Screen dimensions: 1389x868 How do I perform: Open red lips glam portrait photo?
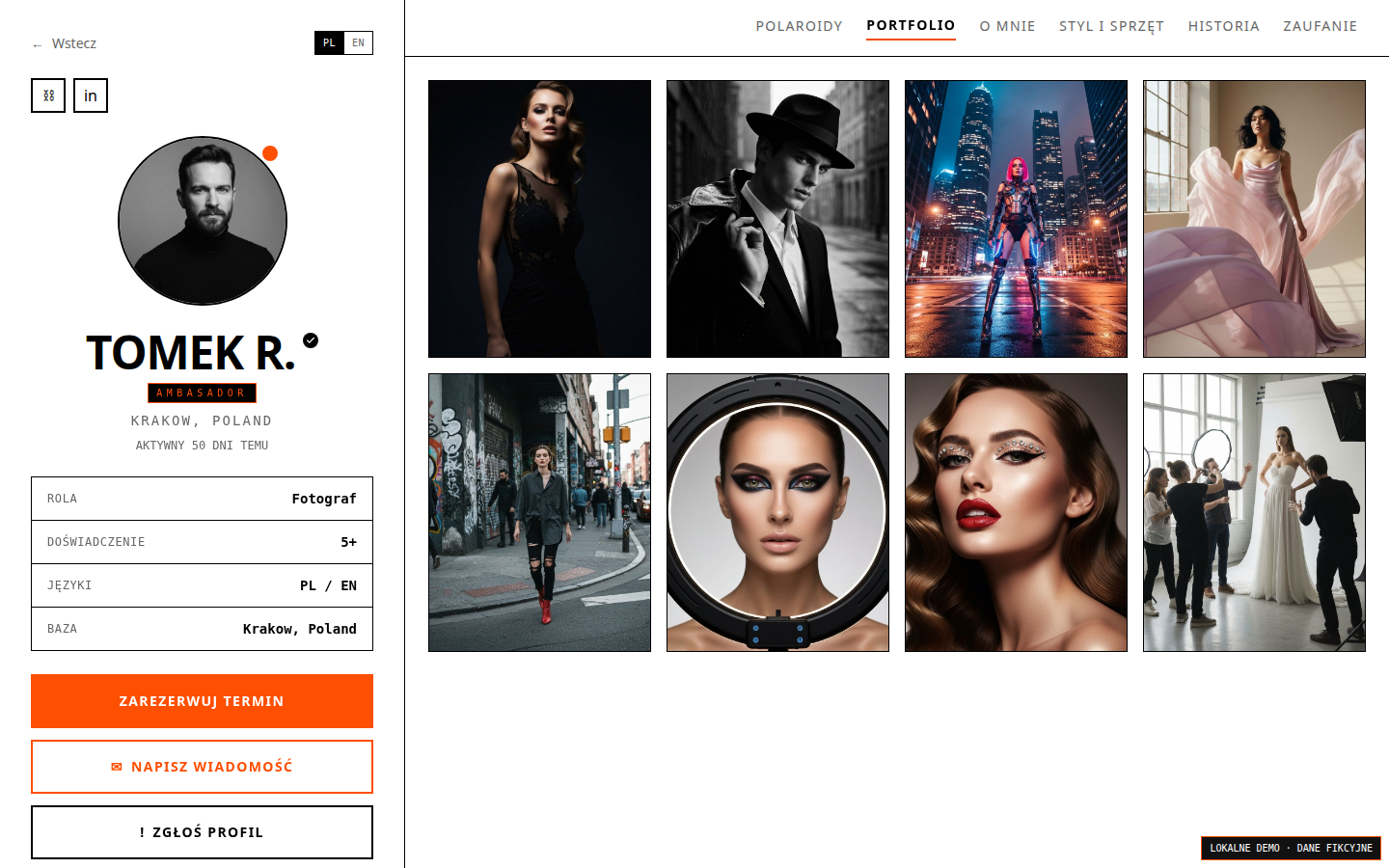[1016, 512]
